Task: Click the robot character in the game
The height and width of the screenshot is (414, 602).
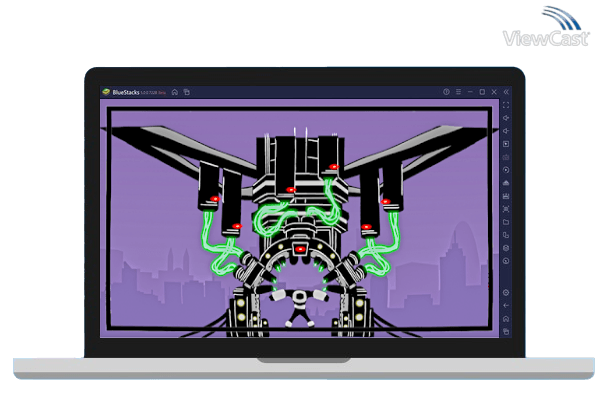Action: coord(299,308)
